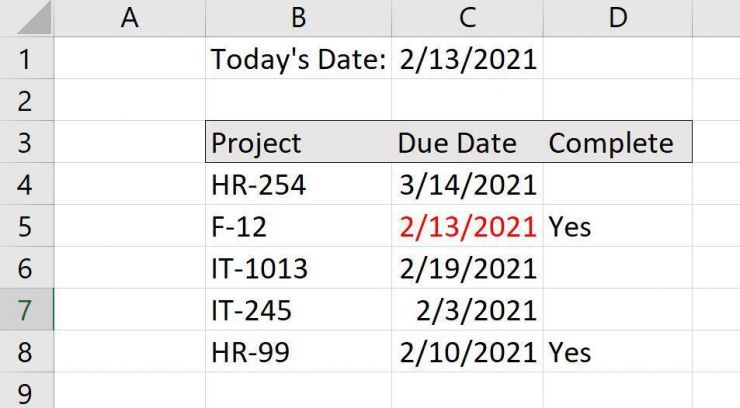Click the HR-254 project cell

[x=298, y=185]
